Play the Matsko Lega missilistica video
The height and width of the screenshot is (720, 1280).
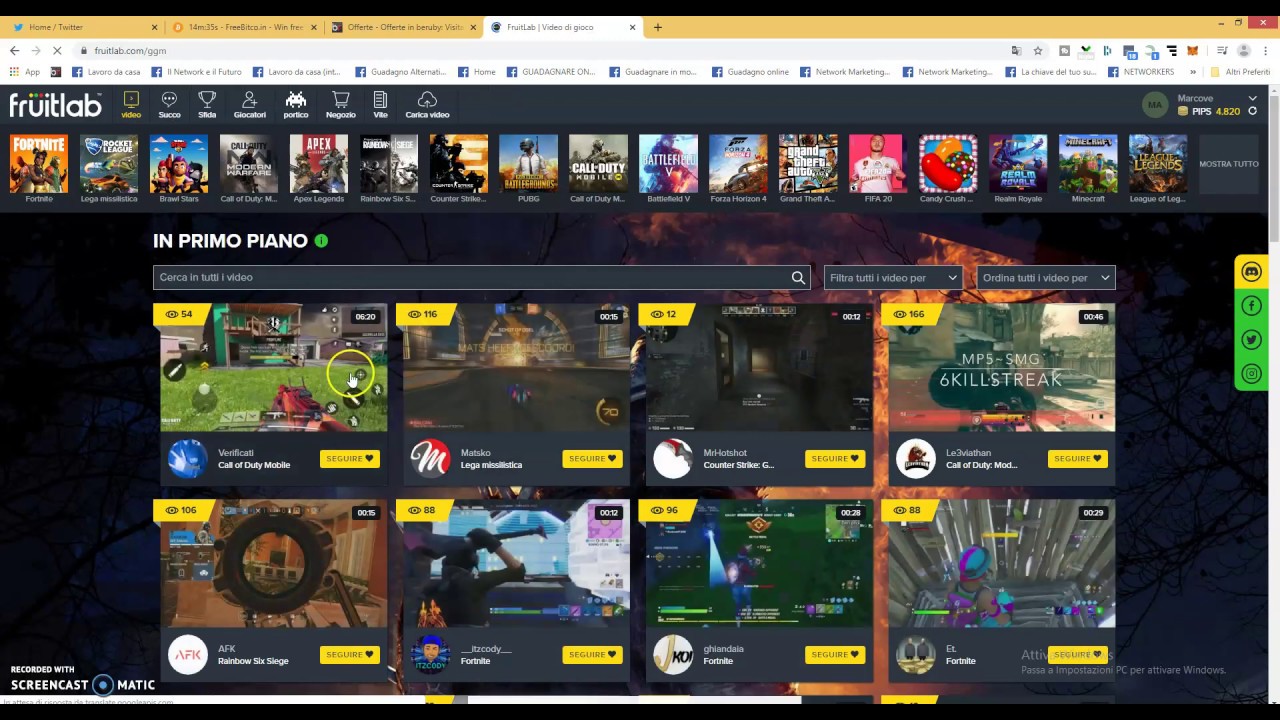click(516, 368)
